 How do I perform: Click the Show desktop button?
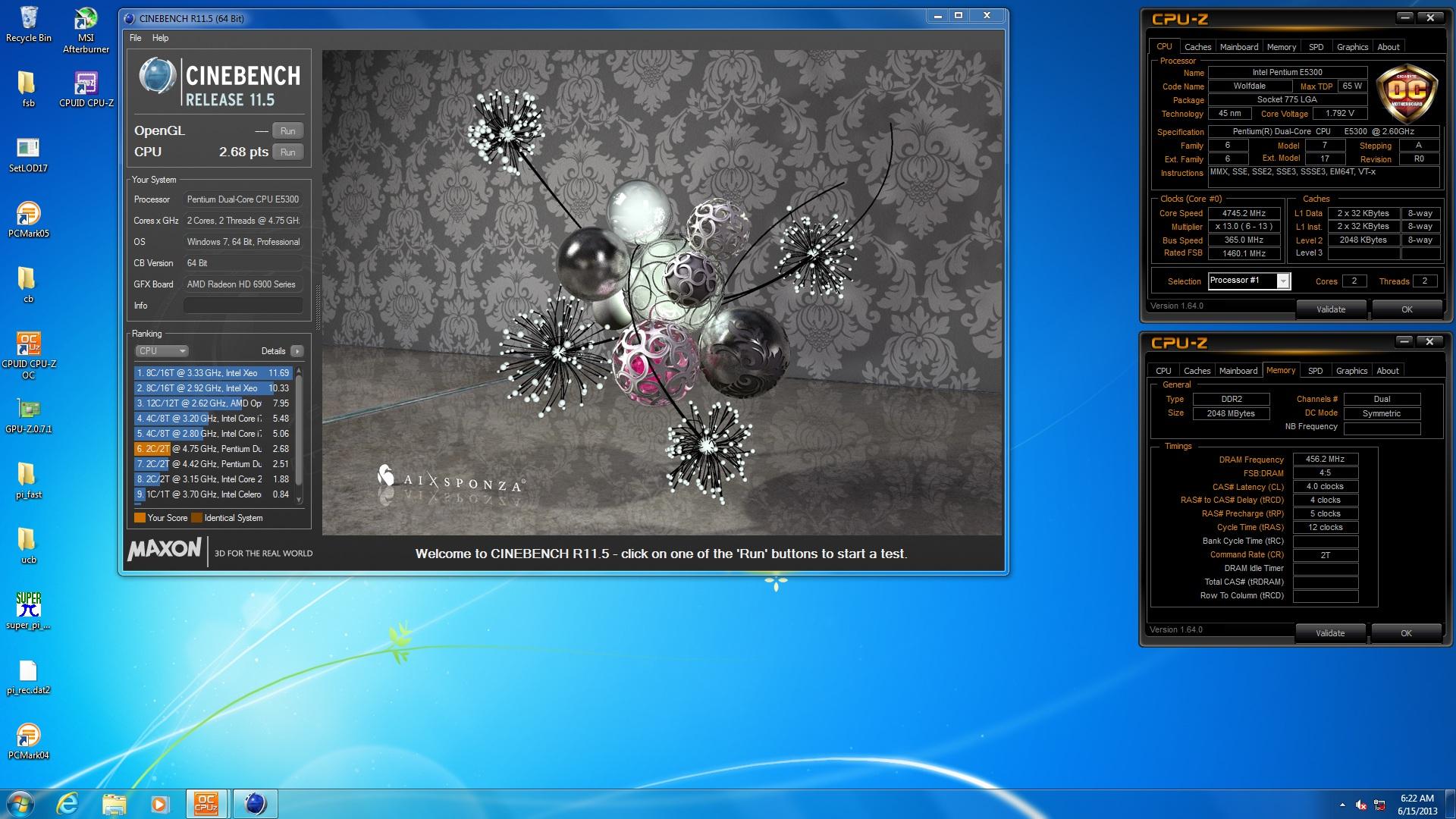[1450, 804]
